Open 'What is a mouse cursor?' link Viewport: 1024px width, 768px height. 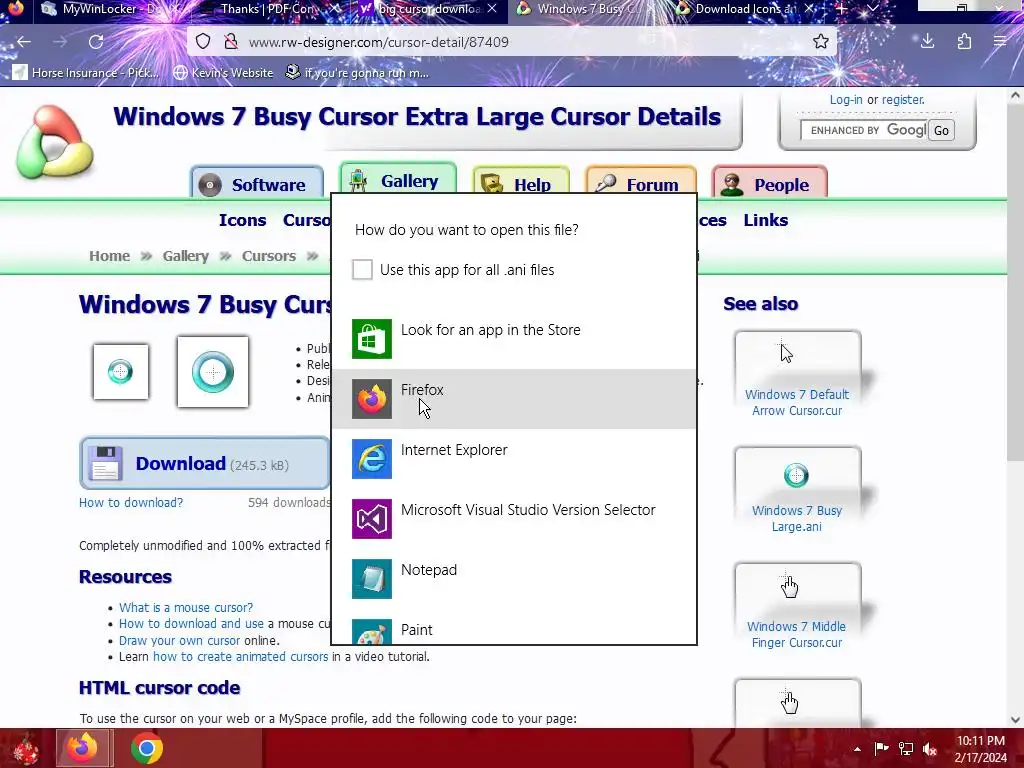(x=185, y=607)
